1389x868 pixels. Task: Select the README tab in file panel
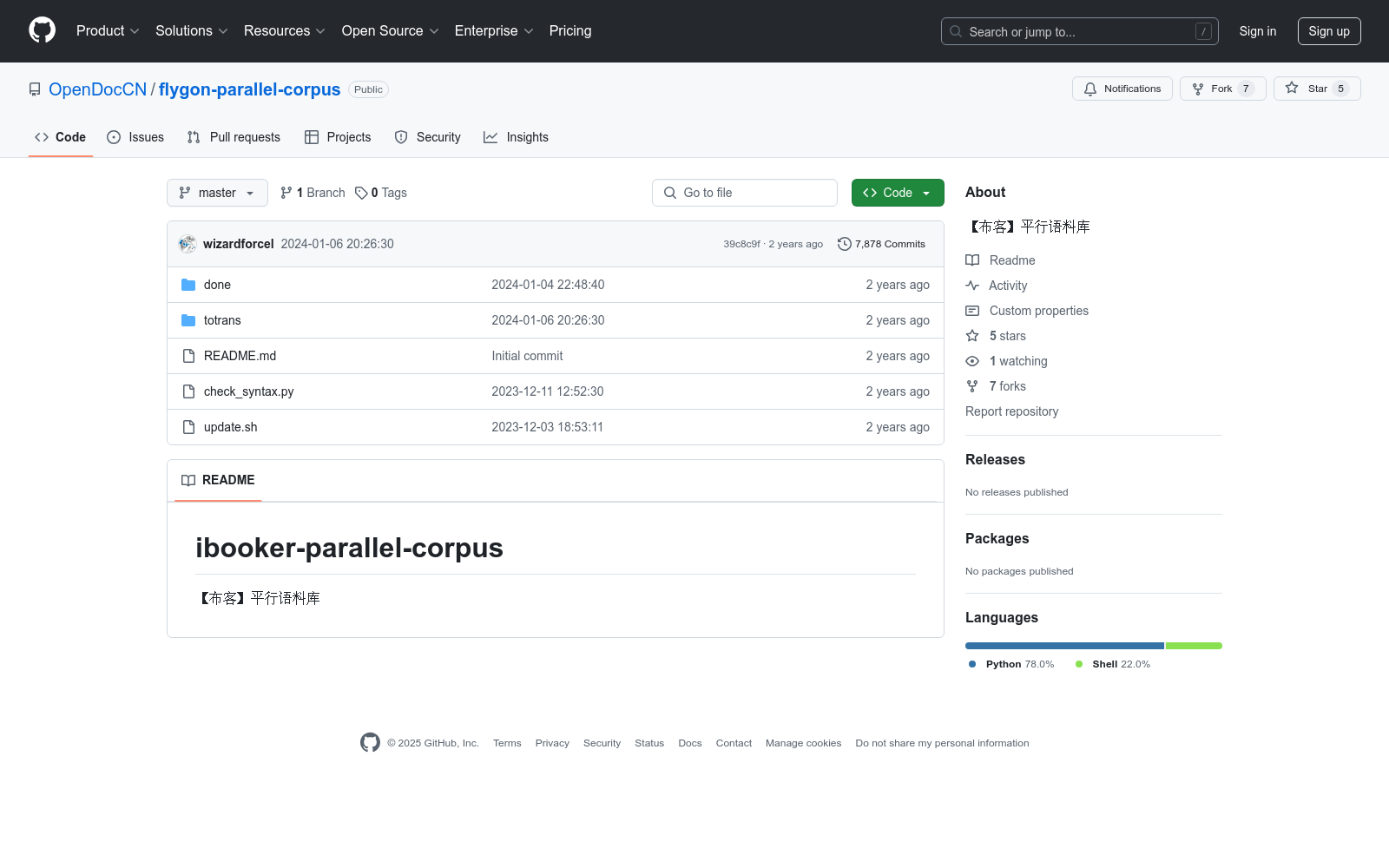tap(218, 480)
